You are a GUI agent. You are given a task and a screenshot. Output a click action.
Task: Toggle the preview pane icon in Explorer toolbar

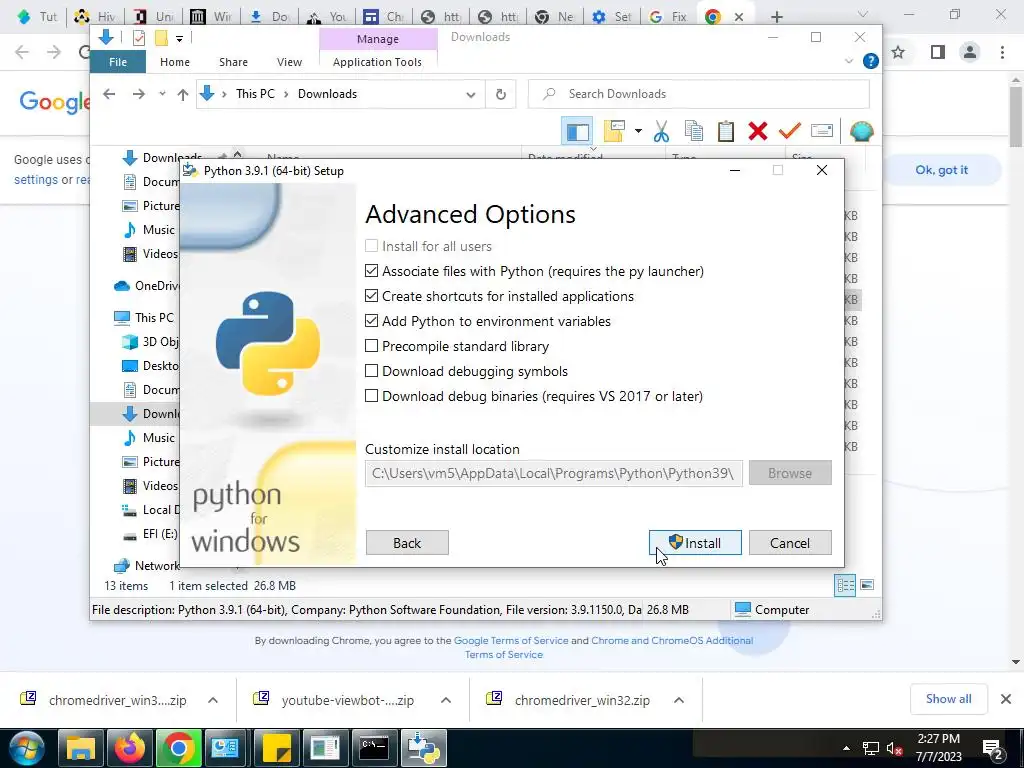click(577, 131)
